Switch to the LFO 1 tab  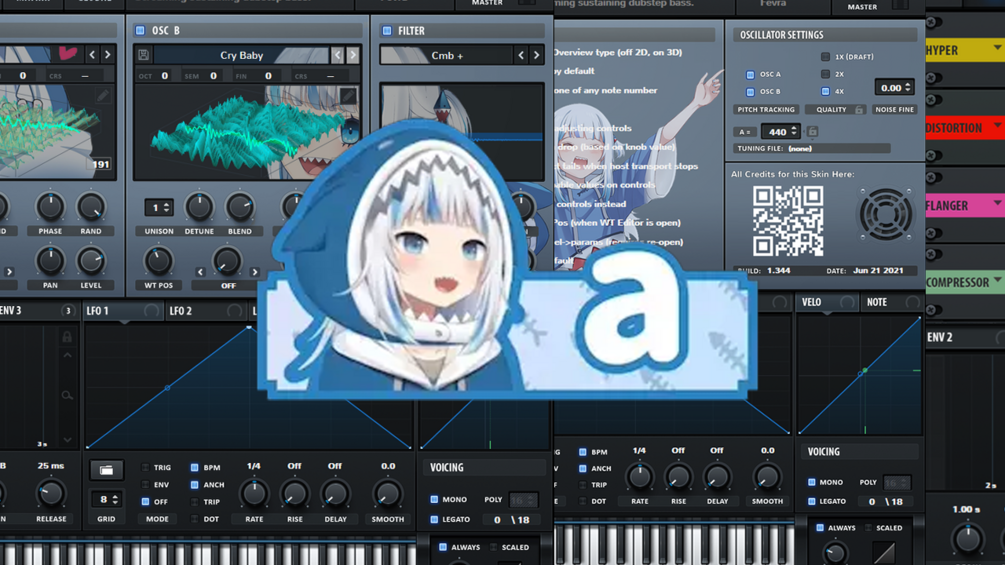point(98,311)
